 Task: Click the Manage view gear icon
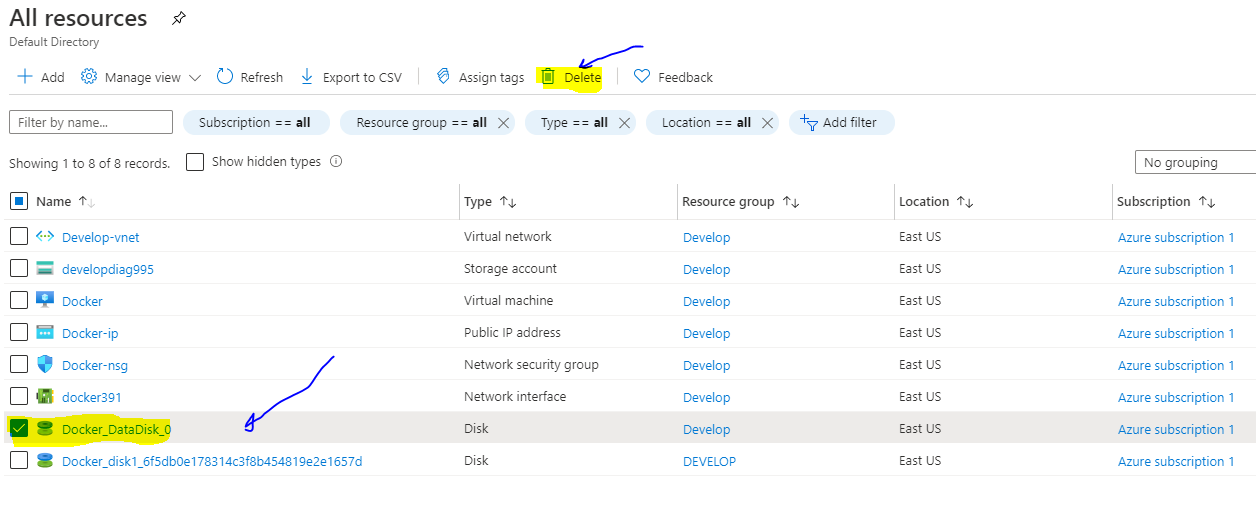pyautogui.click(x=89, y=77)
